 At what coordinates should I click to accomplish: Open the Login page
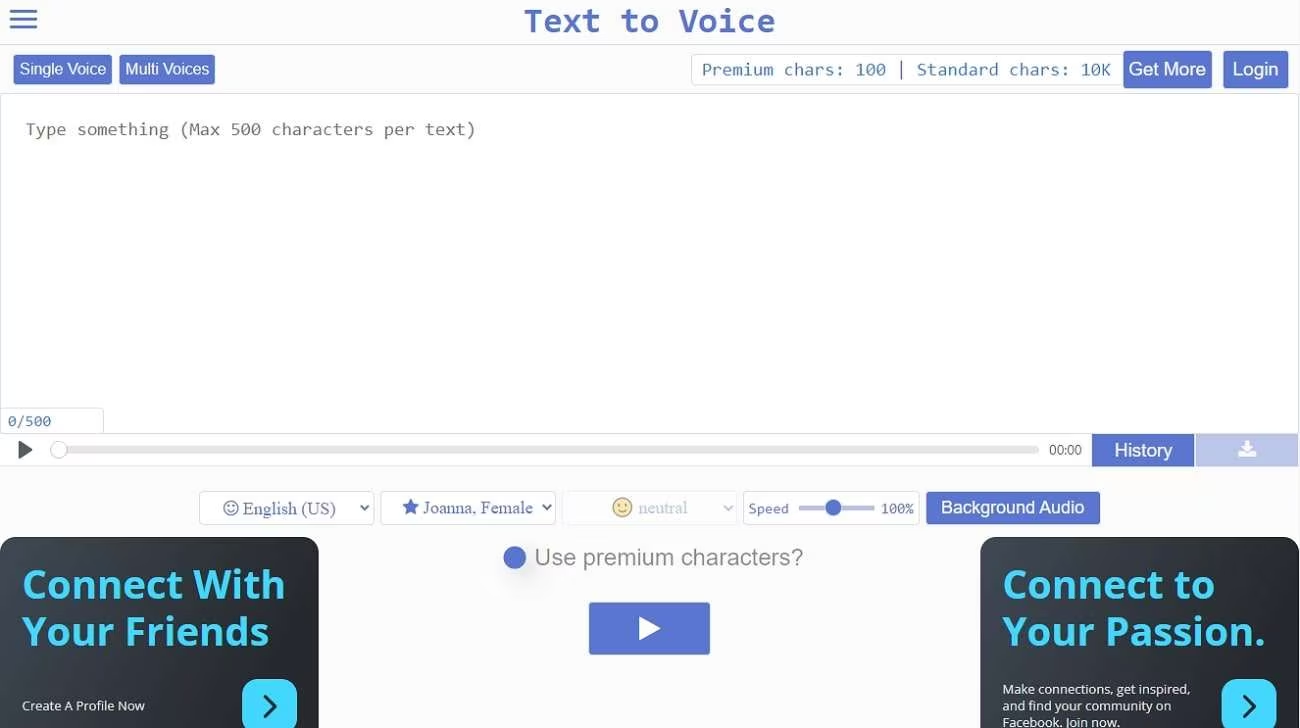coord(1255,69)
